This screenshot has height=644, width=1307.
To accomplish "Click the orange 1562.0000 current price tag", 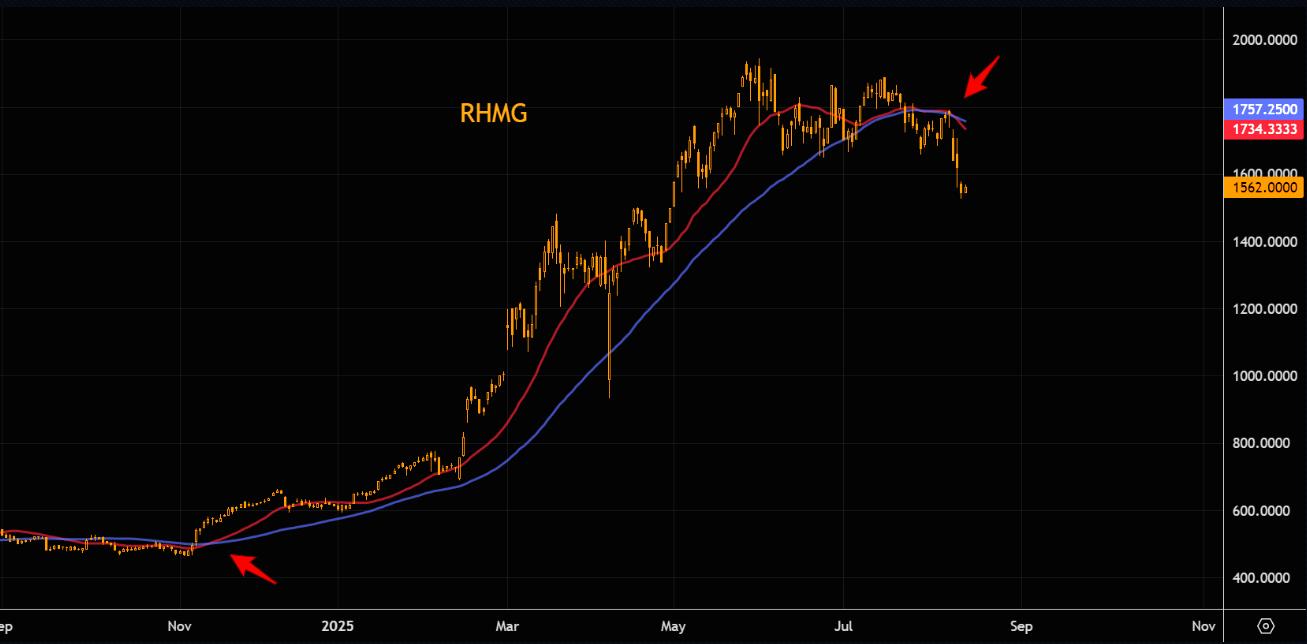I will [x=1262, y=187].
